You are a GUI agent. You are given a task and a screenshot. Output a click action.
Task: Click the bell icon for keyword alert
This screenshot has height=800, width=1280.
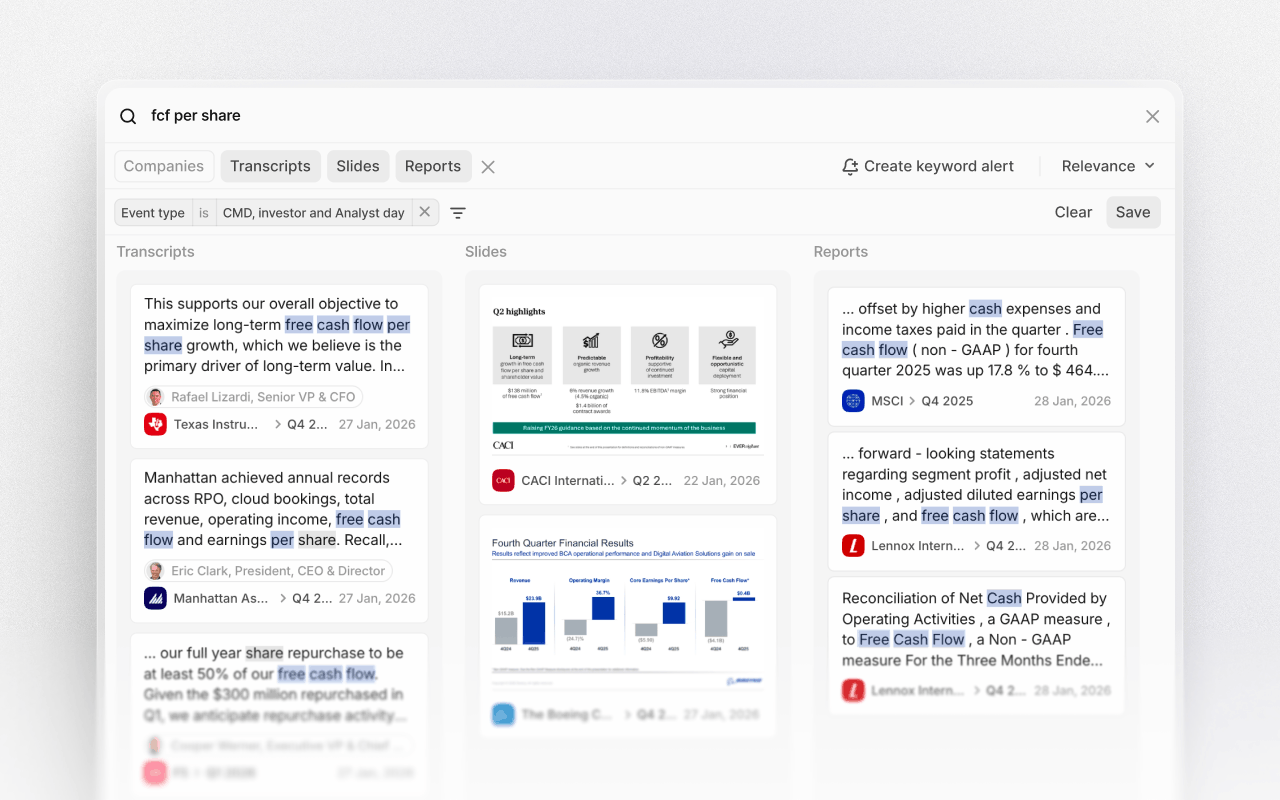click(850, 166)
